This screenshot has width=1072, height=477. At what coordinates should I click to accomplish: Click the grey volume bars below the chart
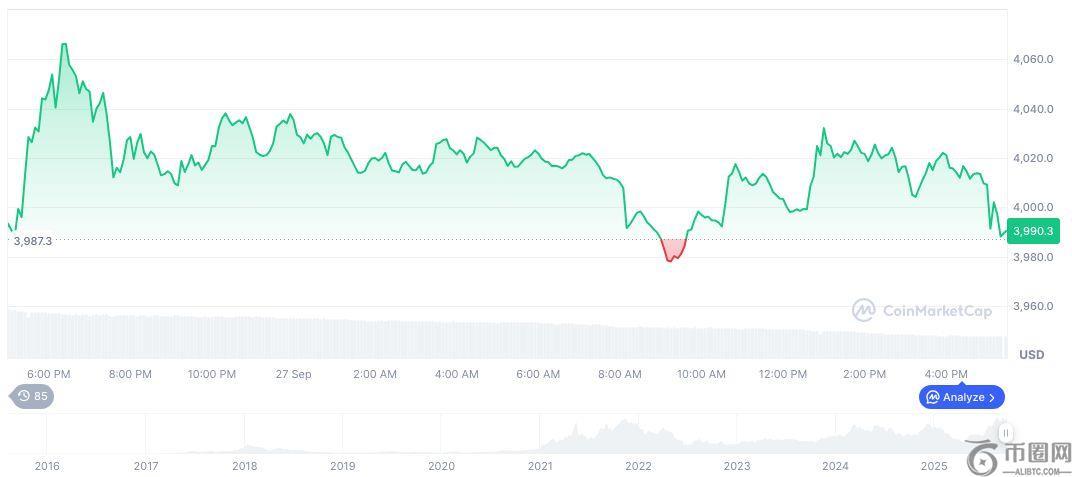[500, 338]
